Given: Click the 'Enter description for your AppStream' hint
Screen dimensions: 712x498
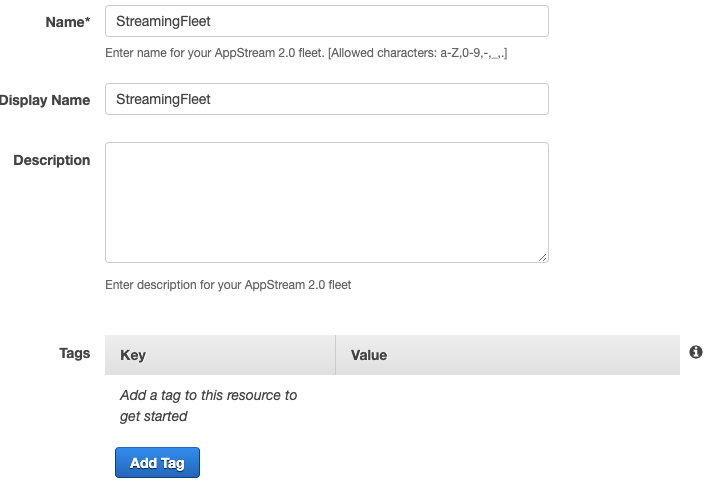Looking at the screenshot, I should pyautogui.click(x=228, y=285).
